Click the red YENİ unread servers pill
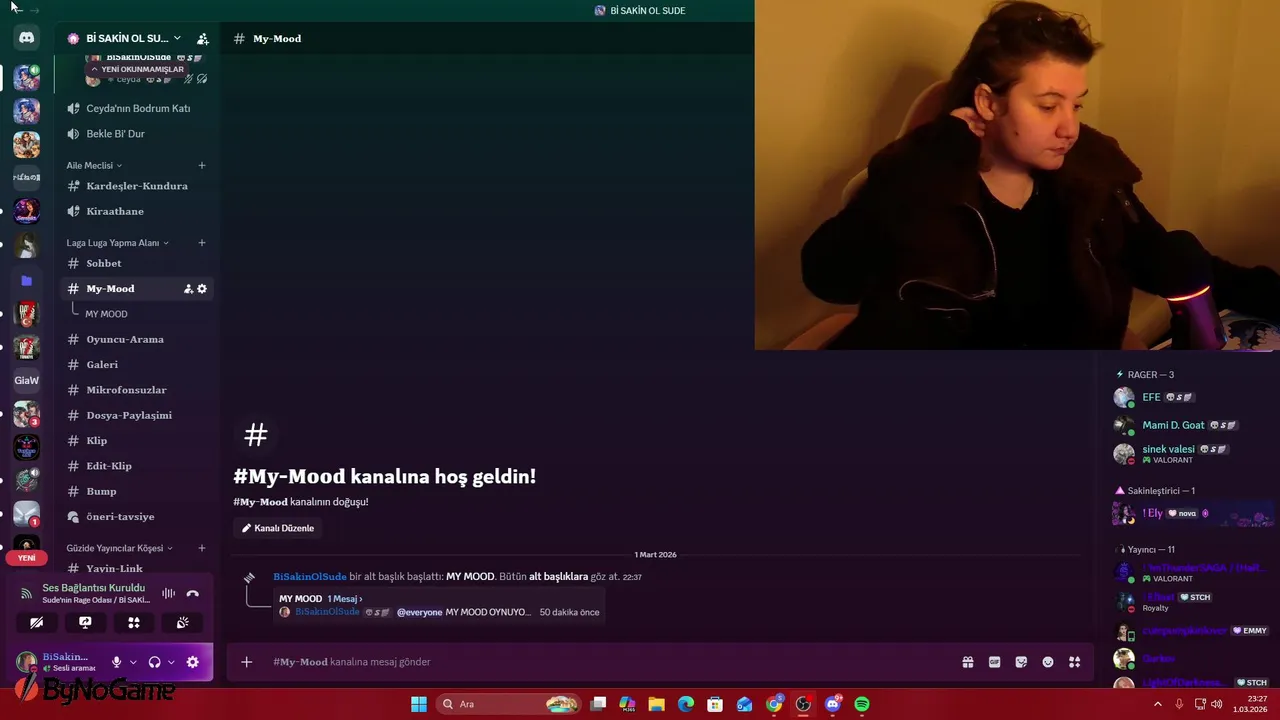Screen dimensions: 1280x720 (27, 558)
